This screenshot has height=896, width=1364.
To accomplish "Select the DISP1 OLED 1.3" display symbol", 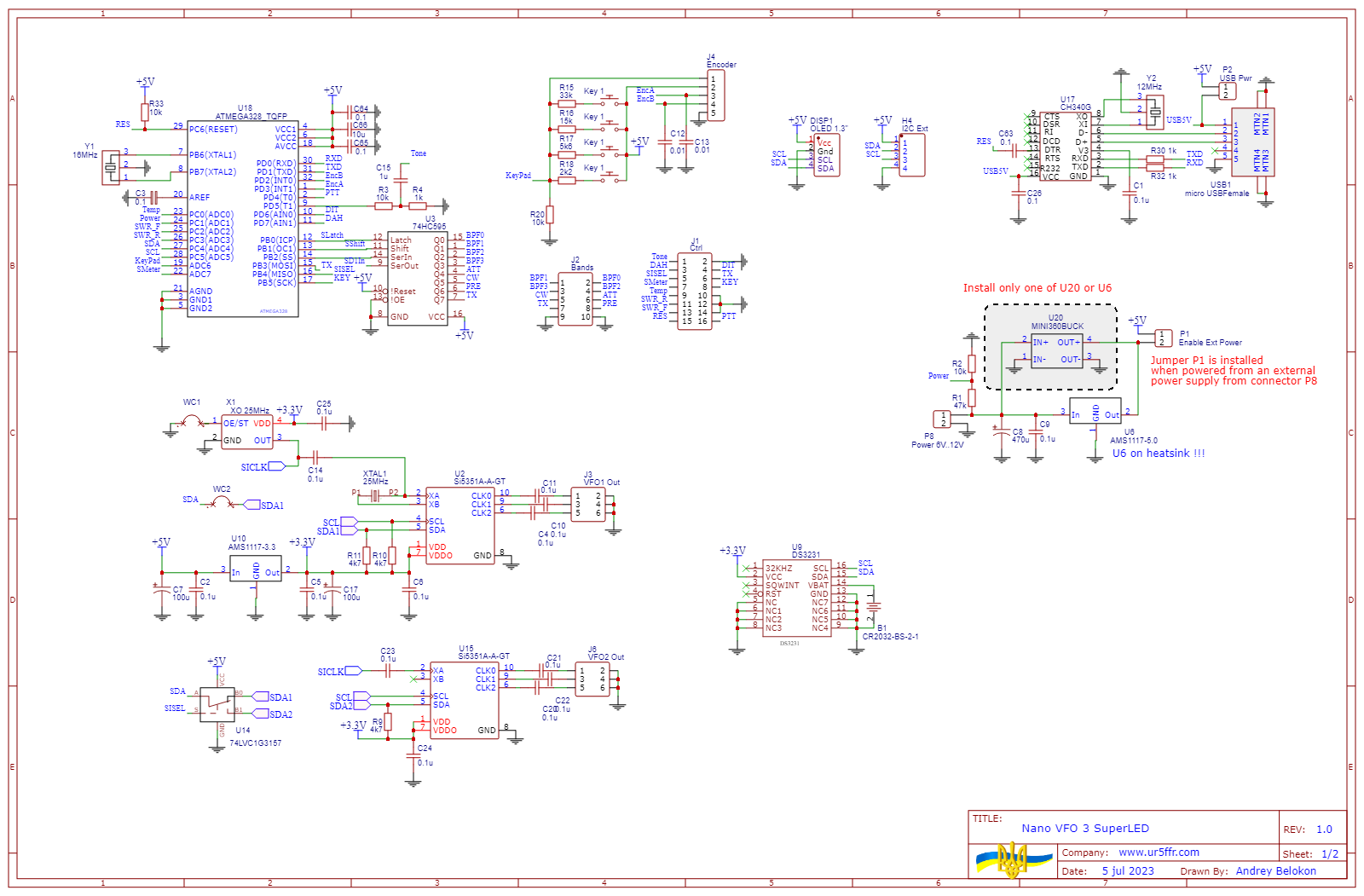I will point(825,155).
